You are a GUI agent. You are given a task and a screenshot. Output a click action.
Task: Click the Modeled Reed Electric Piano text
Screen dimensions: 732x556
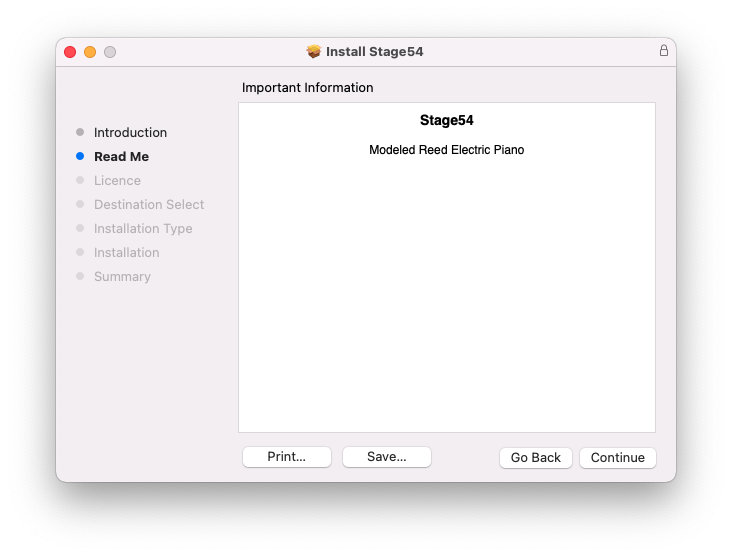446,150
